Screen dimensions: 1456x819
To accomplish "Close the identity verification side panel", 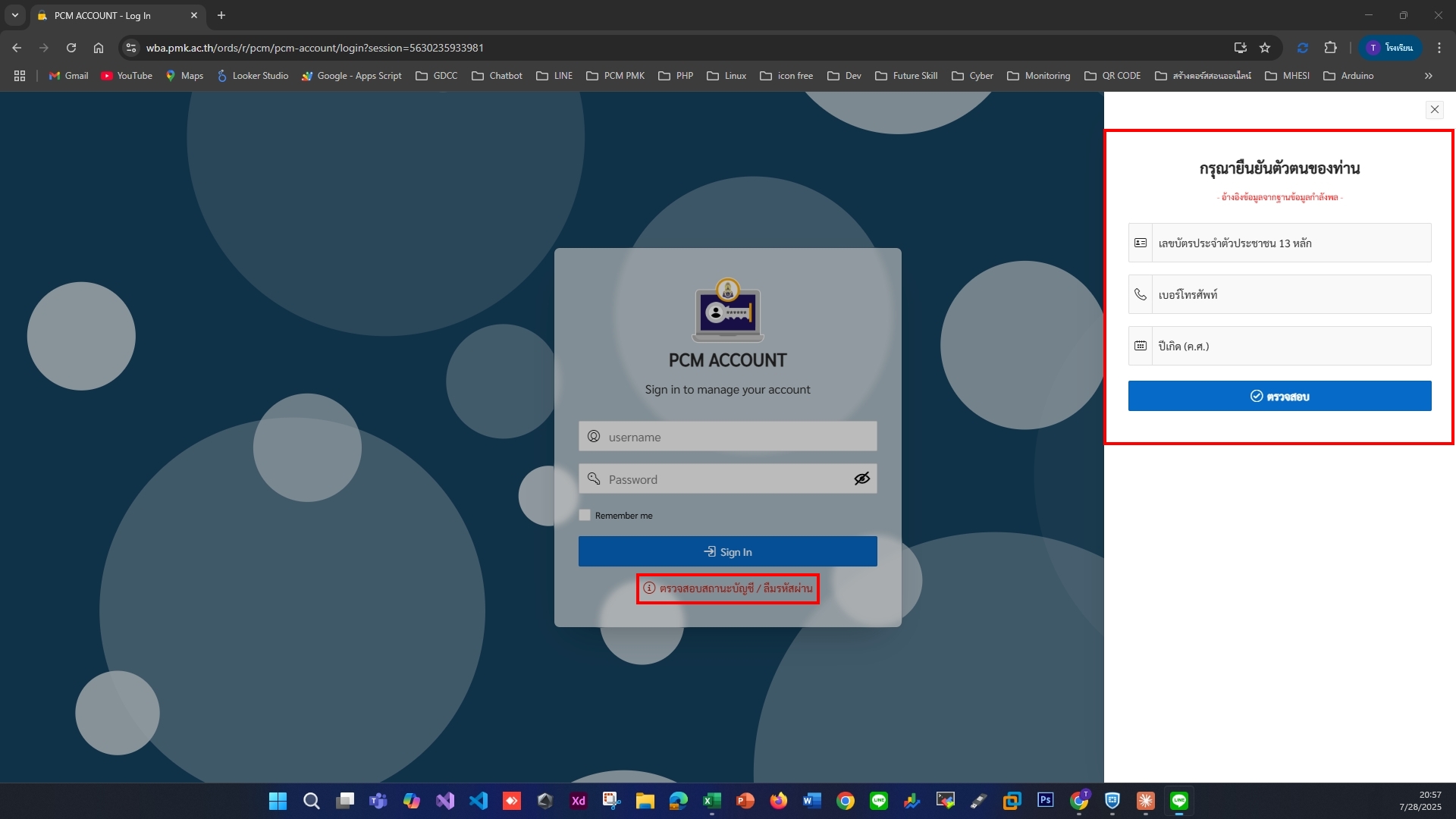I will [x=1434, y=109].
